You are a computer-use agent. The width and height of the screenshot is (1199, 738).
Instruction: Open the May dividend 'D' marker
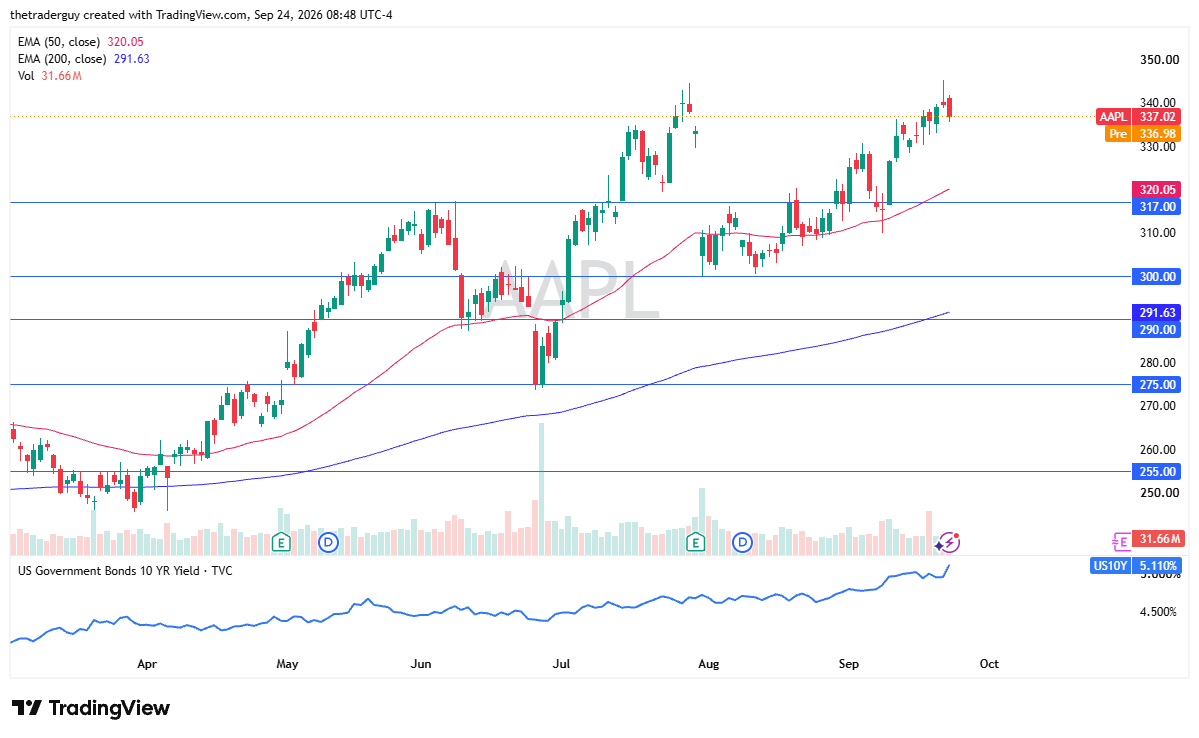click(329, 543)
